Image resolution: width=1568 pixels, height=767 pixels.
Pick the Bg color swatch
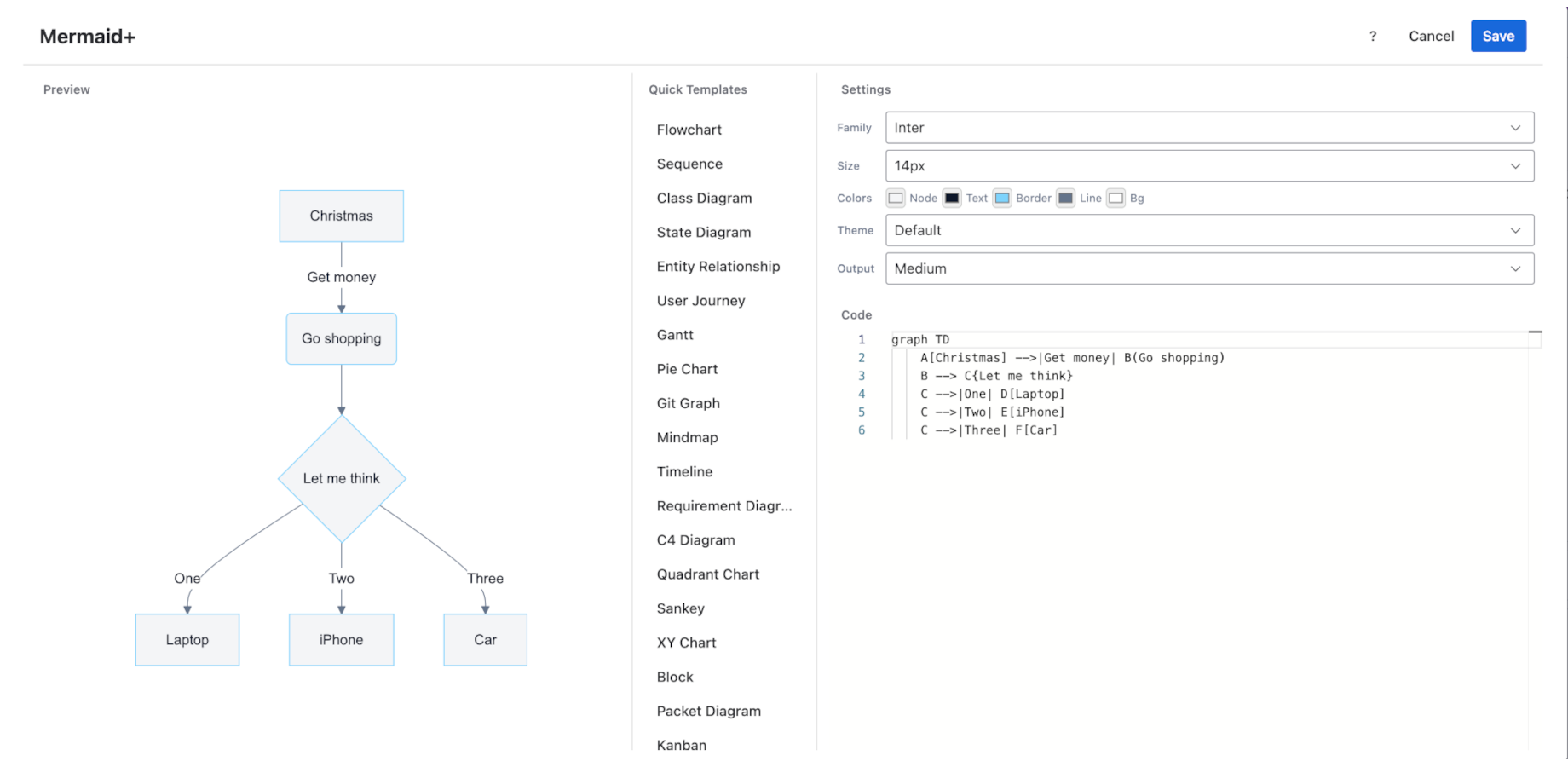1115,198
